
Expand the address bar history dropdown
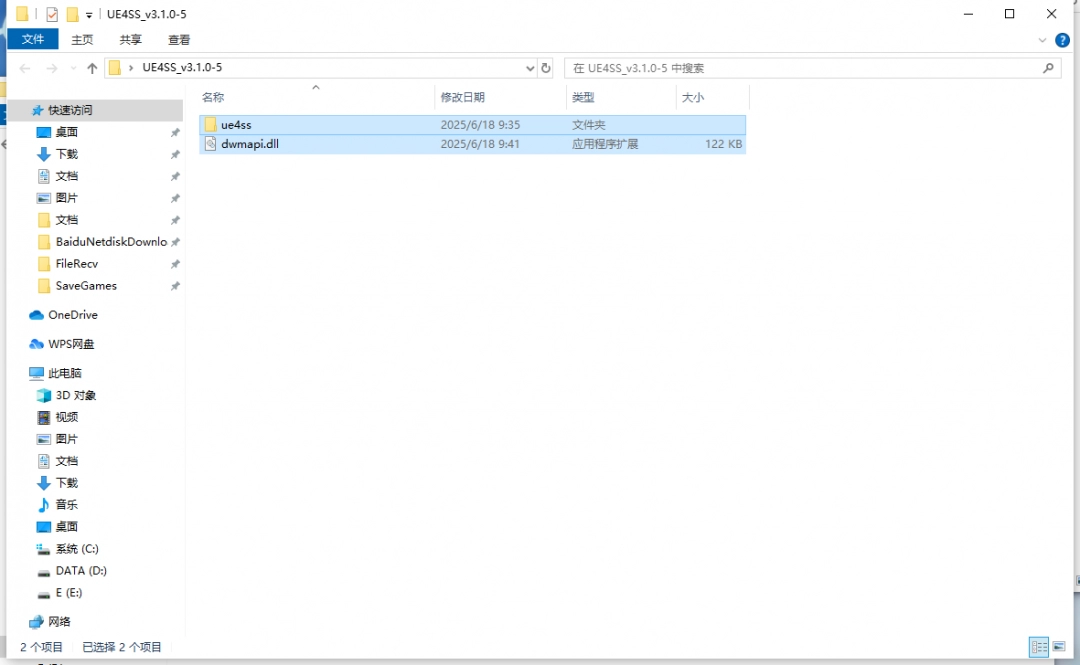point(530,68)
